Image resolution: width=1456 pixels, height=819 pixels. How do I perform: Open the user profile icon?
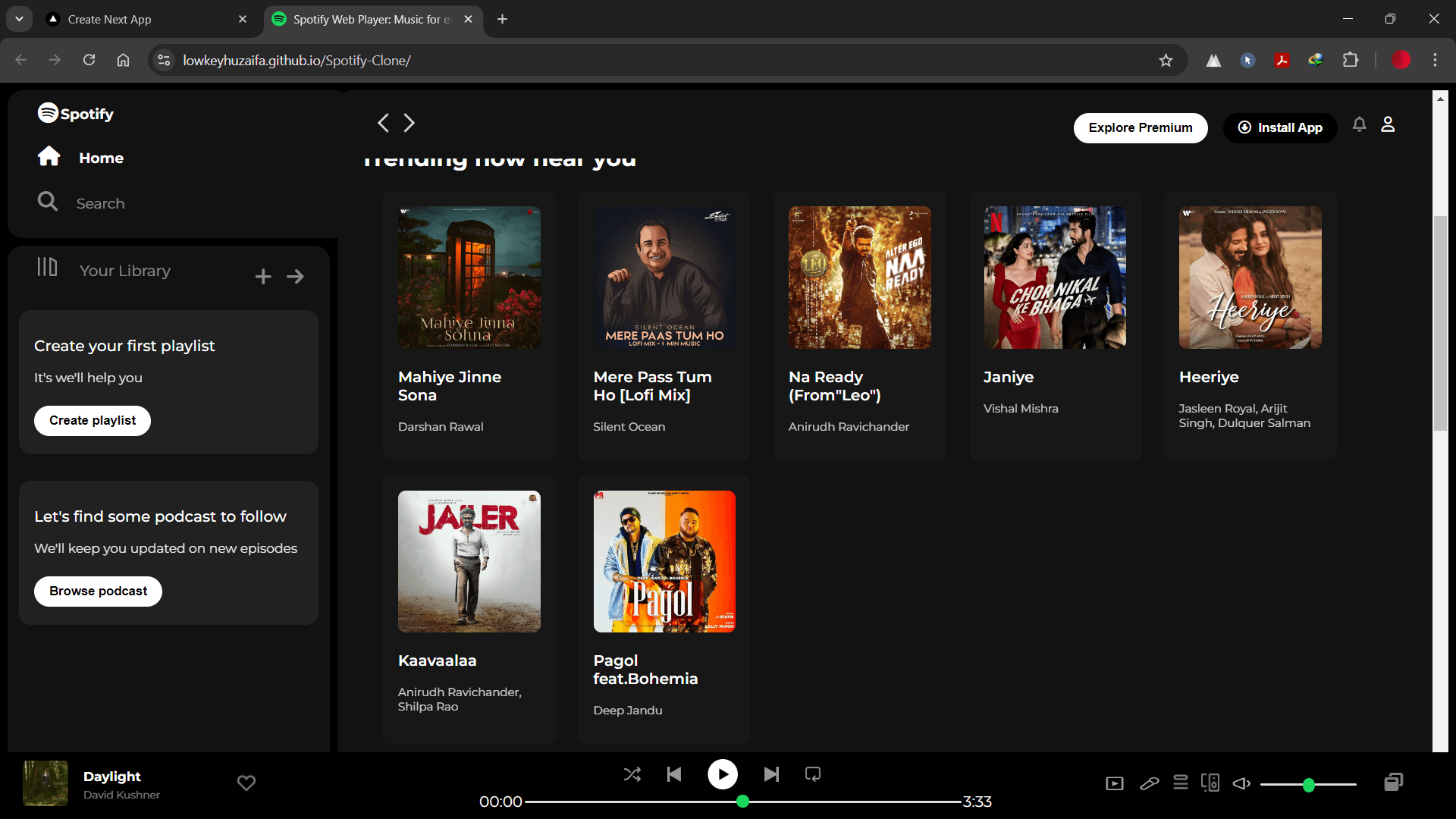[x=1388, y=124]
